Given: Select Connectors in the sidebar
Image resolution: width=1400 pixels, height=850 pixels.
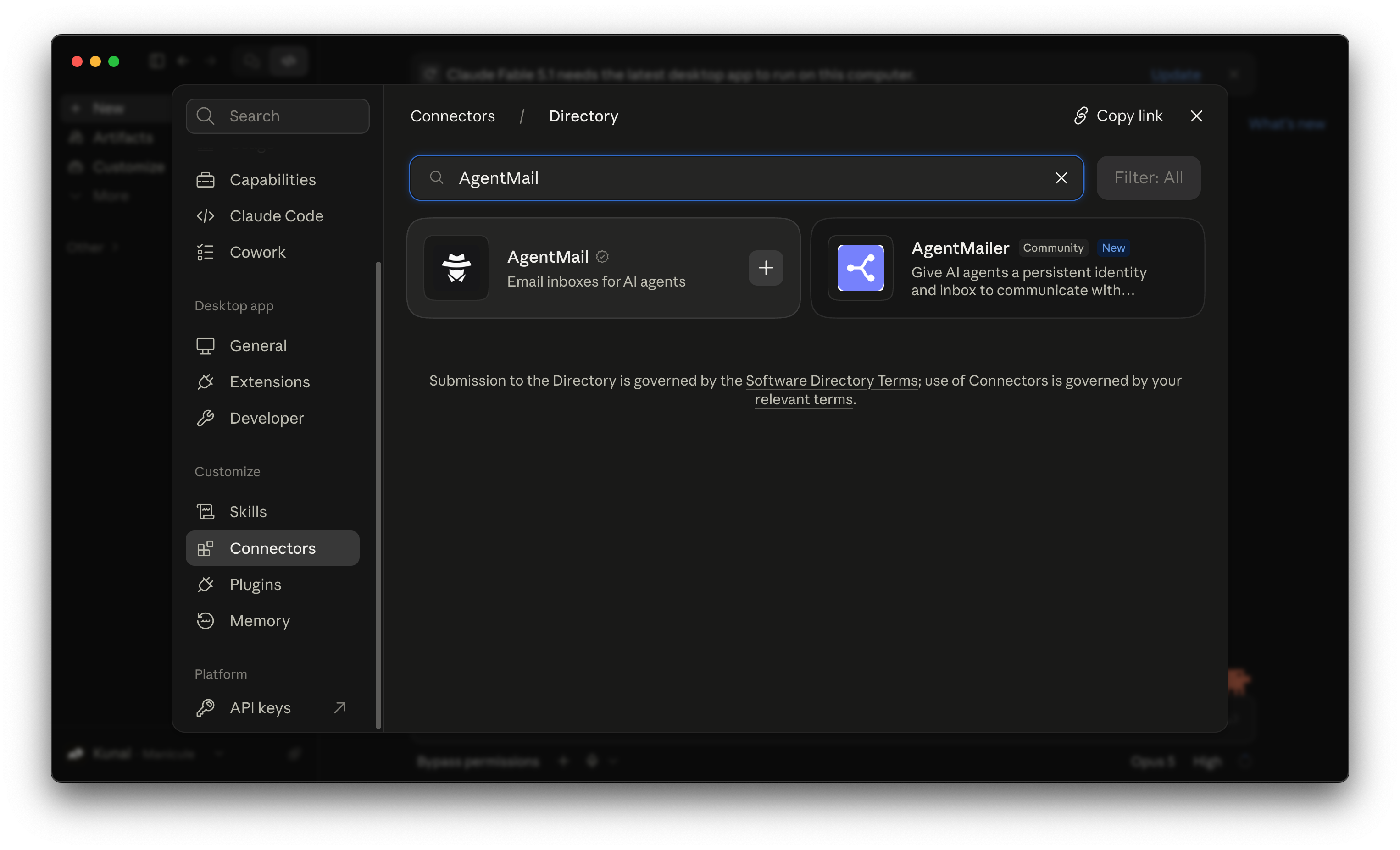Looking at the screenshot, I should click(x=273, y=548).
